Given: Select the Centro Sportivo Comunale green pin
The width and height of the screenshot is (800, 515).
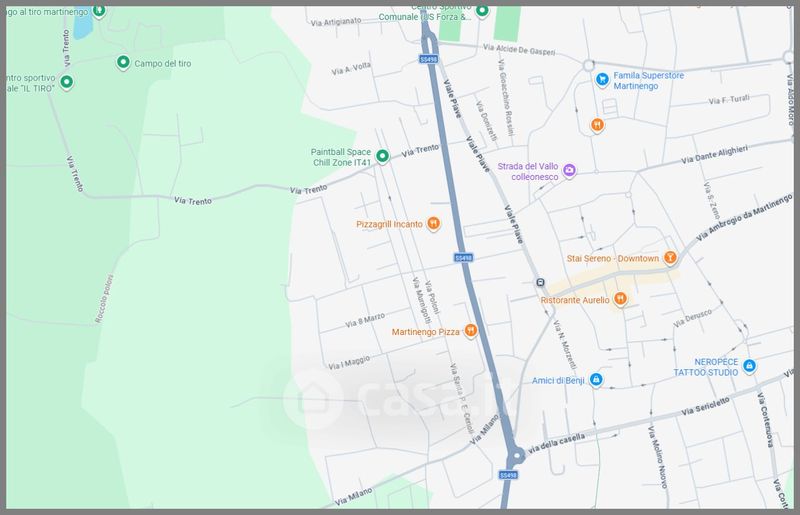Looking at the screenshot, I should tap(482, 11).
